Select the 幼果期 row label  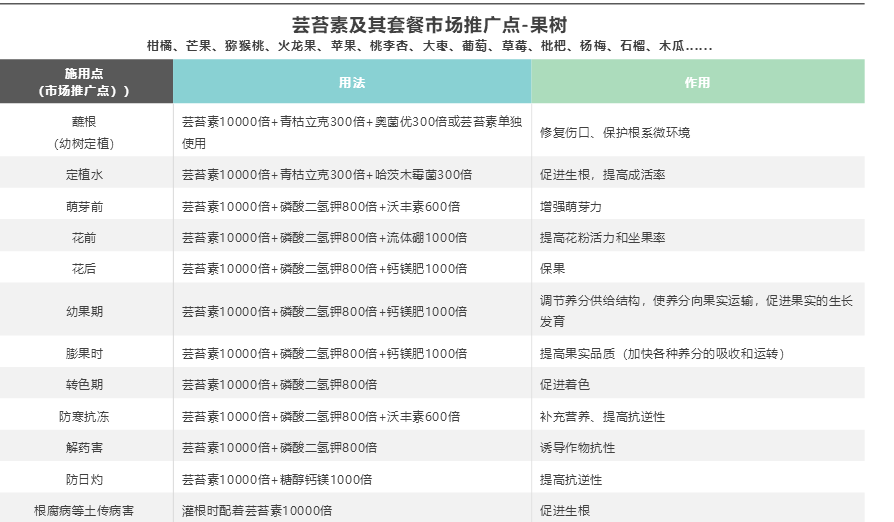coord(84,311)
